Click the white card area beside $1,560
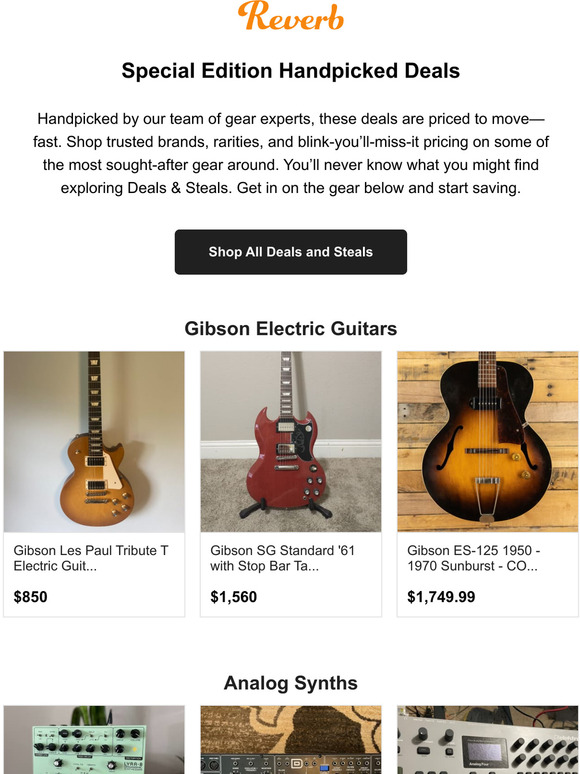Screen dimensions: 580x774 click(x=318, y=597)
